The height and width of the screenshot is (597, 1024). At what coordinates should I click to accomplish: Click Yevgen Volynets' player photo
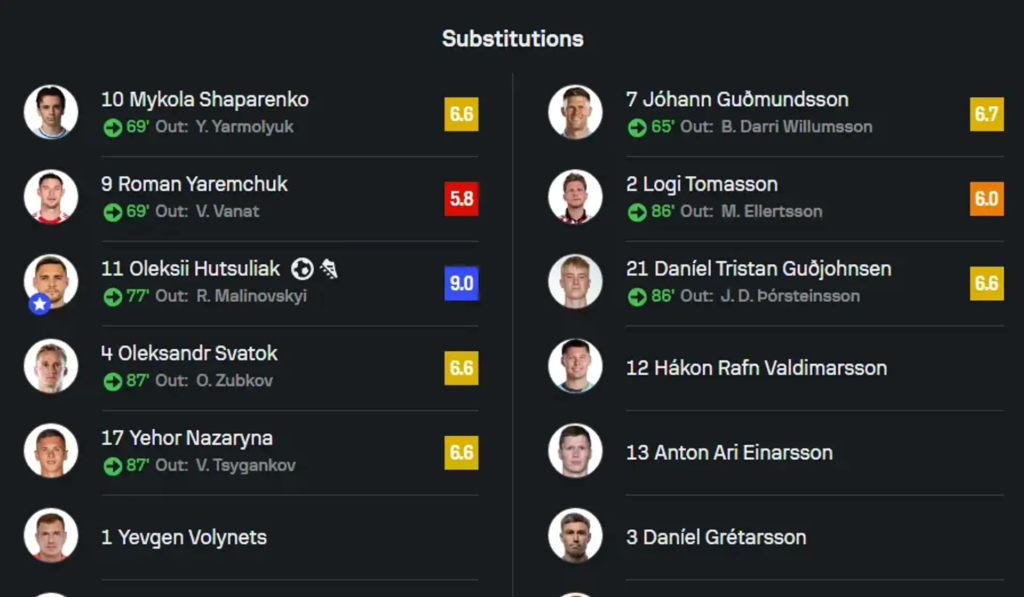coord(51,536)
